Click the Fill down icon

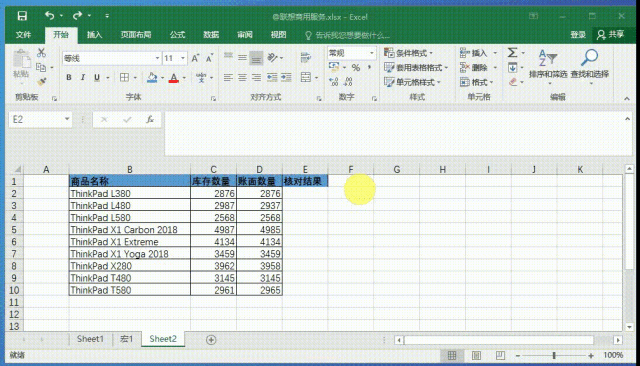(x=513, y=67)
